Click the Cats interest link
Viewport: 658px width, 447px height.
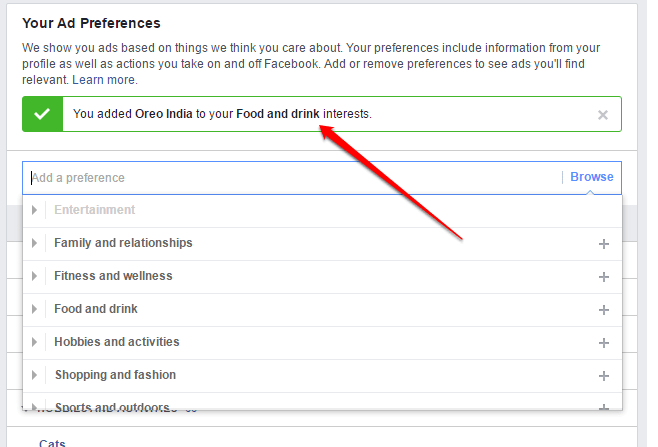pos(52,442)
